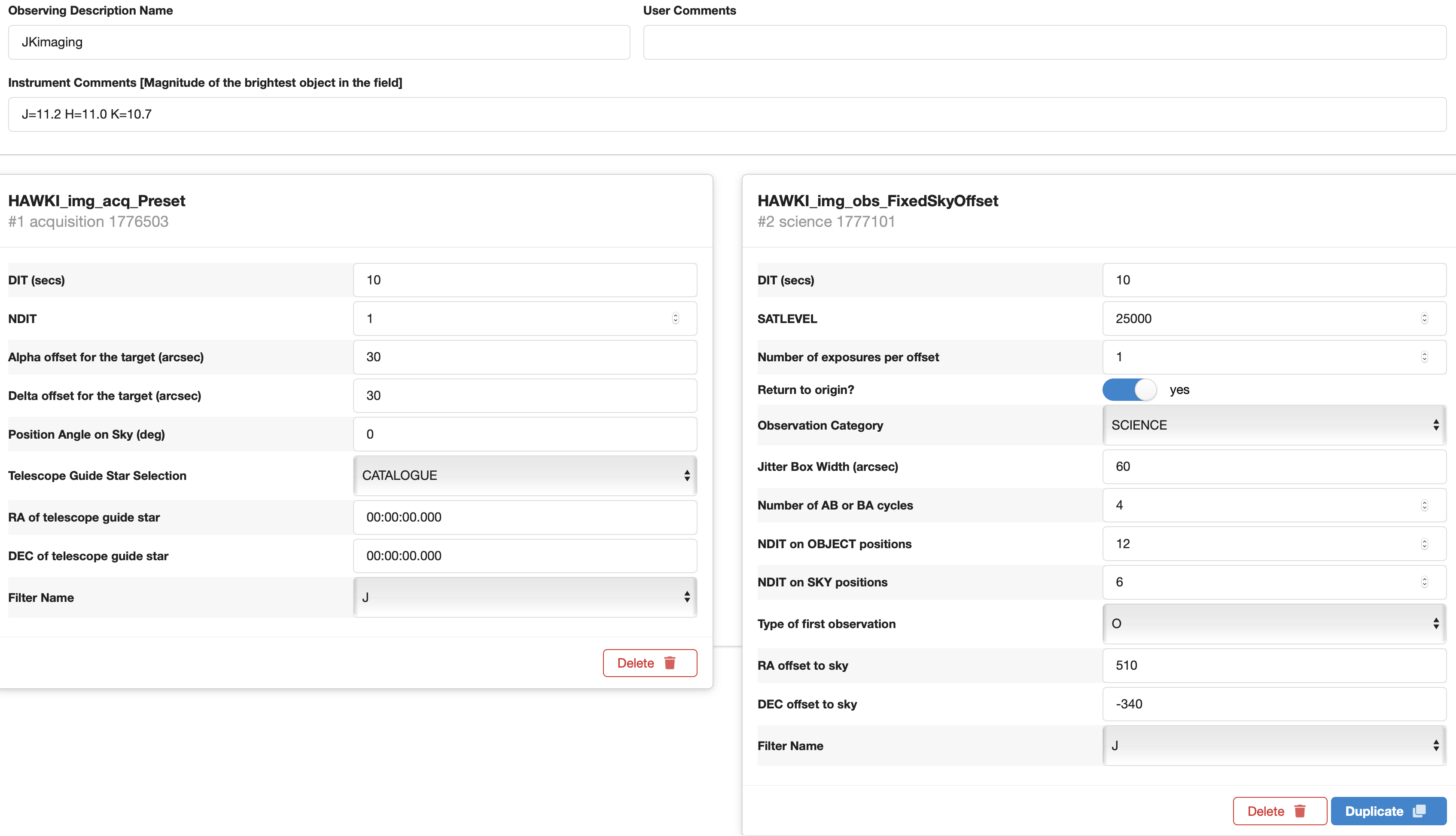Image resolution: width=1456 pixels, height=836 pixels.
Task: Open science template Filter Name dropdown
Action: point(1273,746)
